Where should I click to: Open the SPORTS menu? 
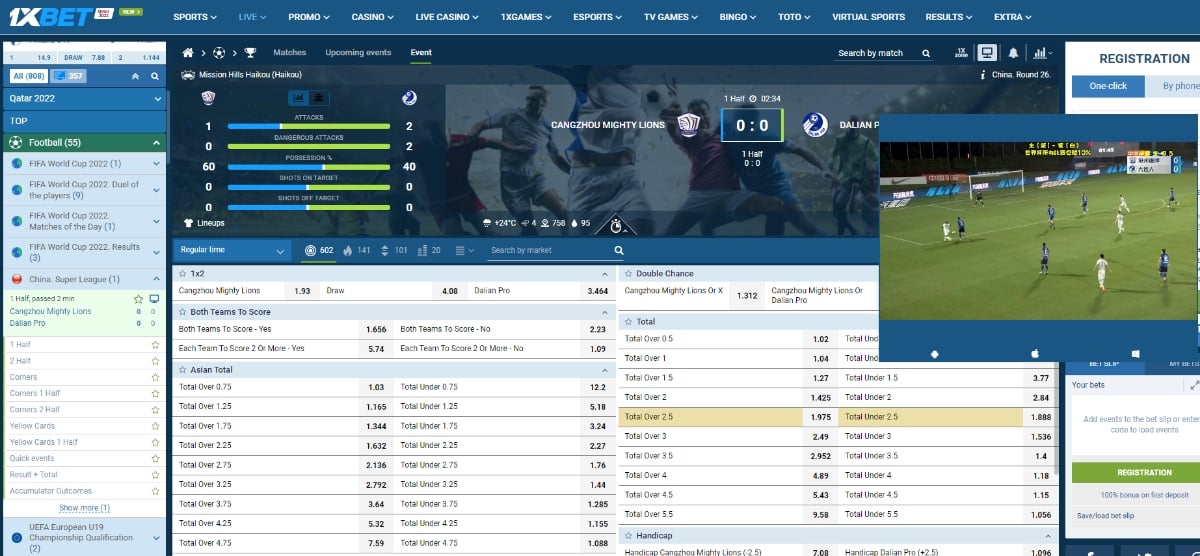click(x=195, y=17)
